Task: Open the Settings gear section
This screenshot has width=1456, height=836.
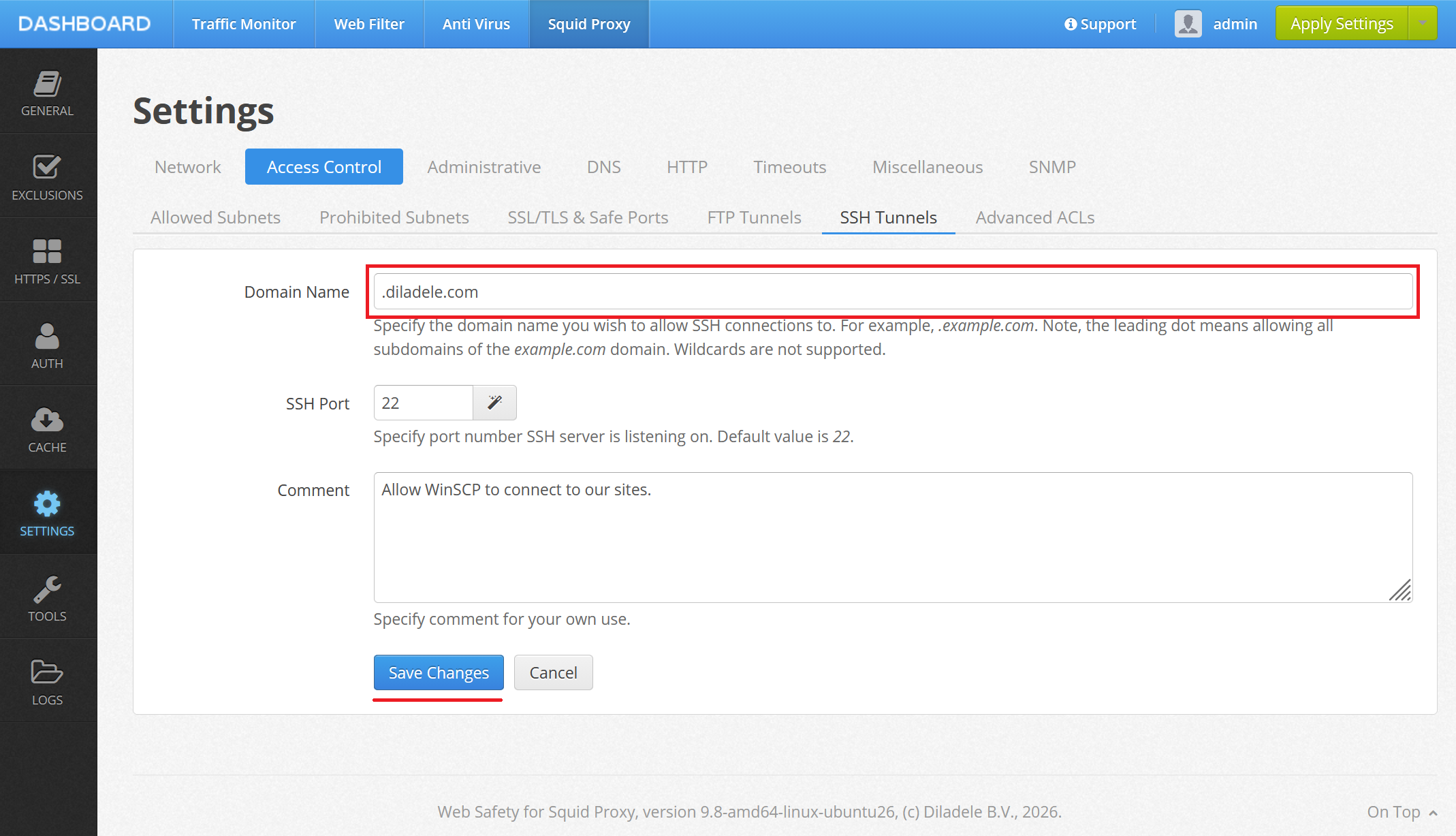Action: pyautogui.click(x=48, y=513)
